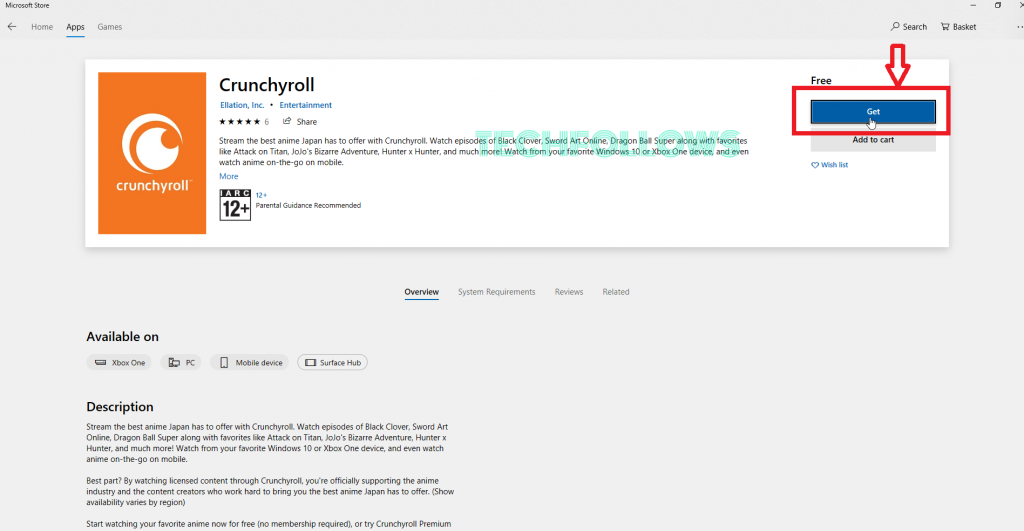Open the Reviews tab
This screenshot has height=531, width=1024.
[569, 292]
